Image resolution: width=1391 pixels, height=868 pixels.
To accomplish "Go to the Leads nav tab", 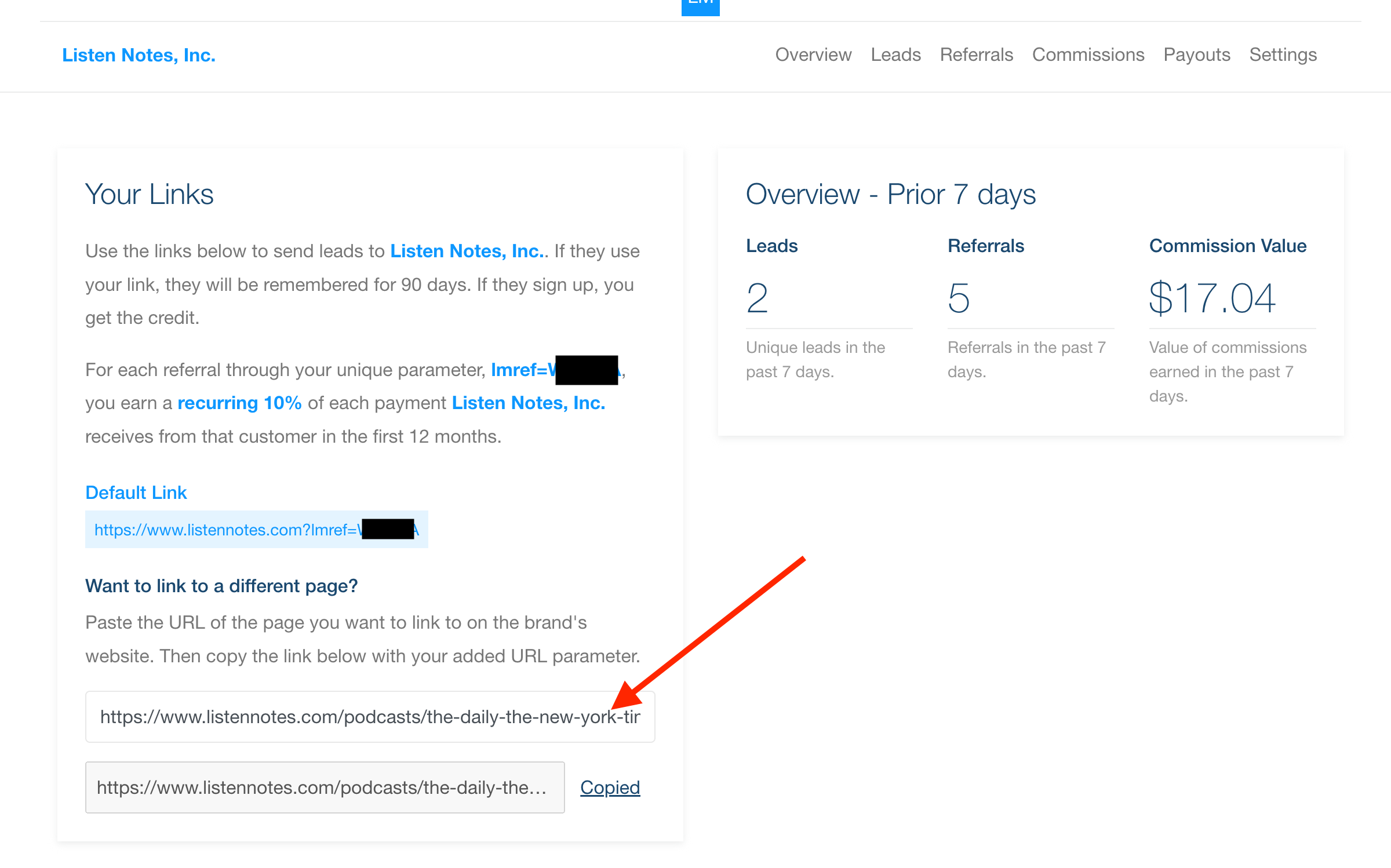I will point(895,54).
